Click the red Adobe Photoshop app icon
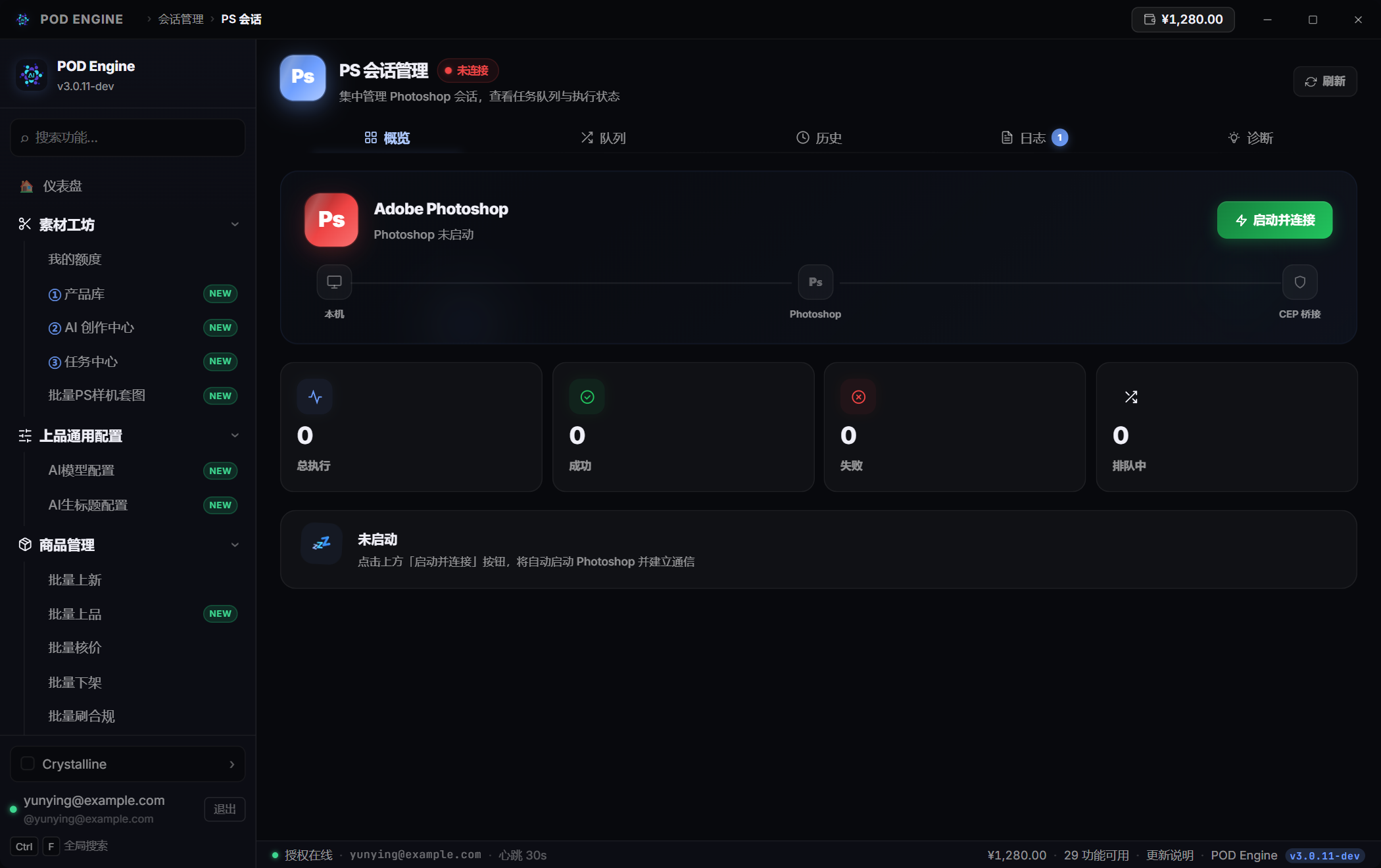The height and width of the screenshot is (868, 1381). click(331, 220)
